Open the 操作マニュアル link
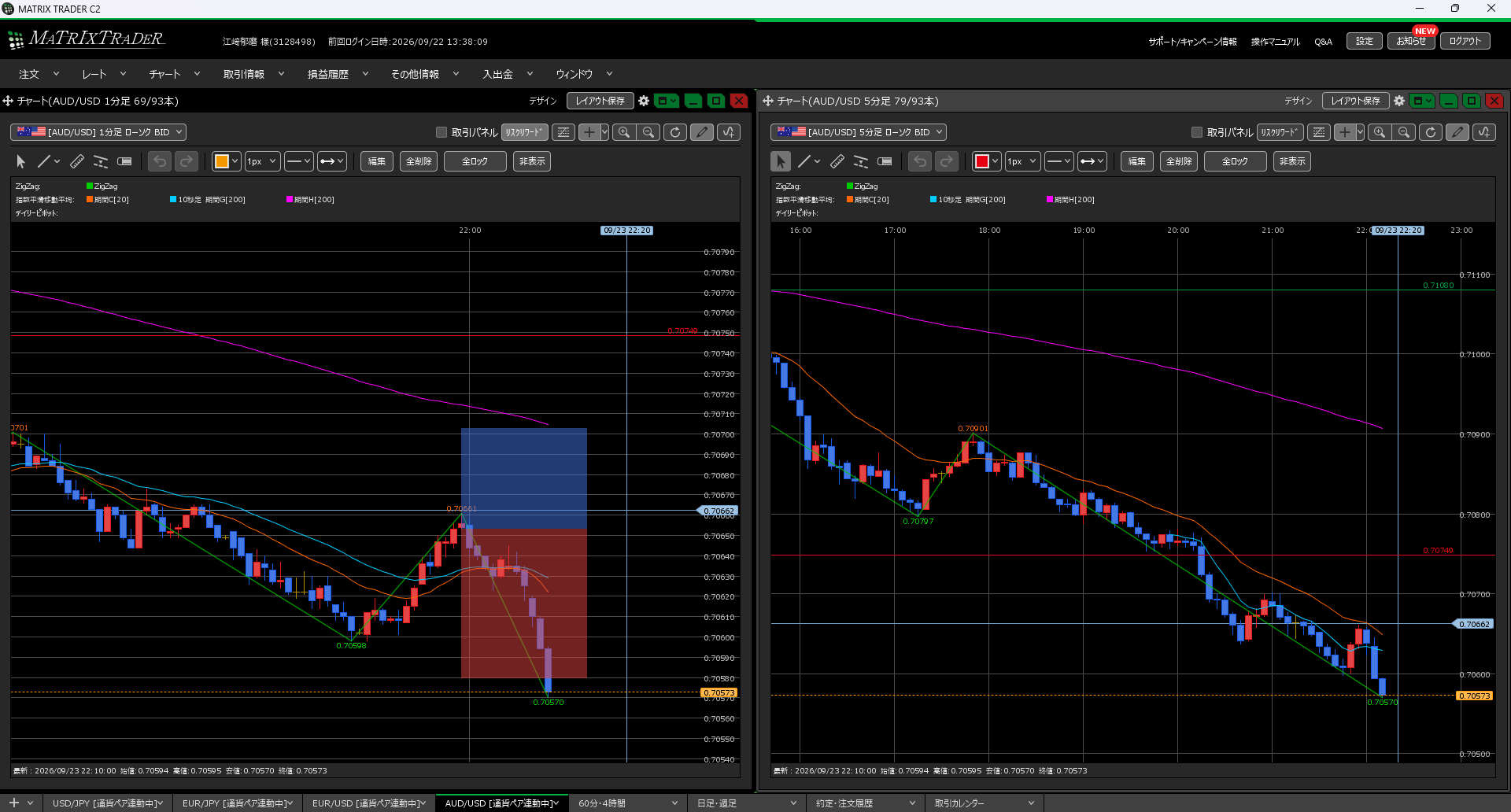 [x=1275, y=42]
